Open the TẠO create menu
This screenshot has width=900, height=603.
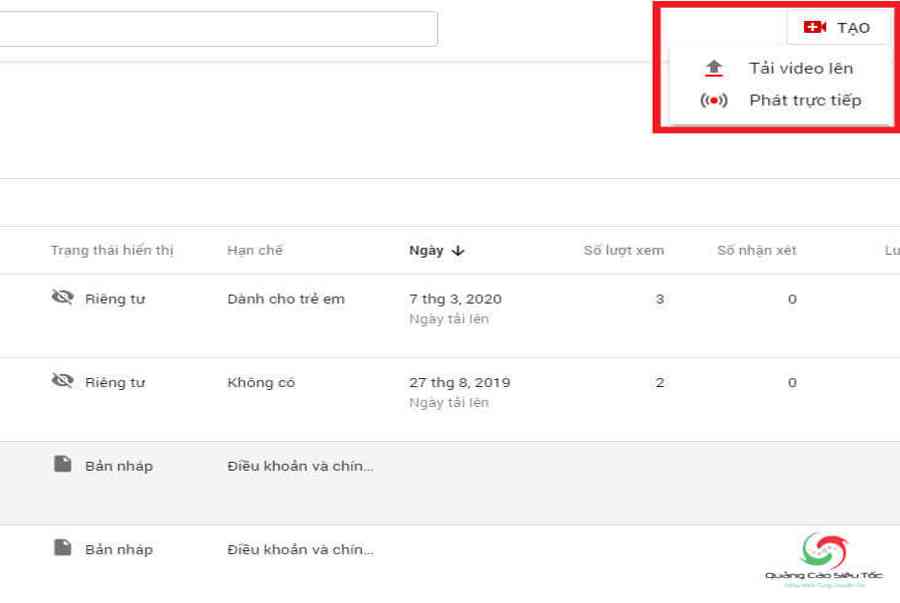click(838, 27)
